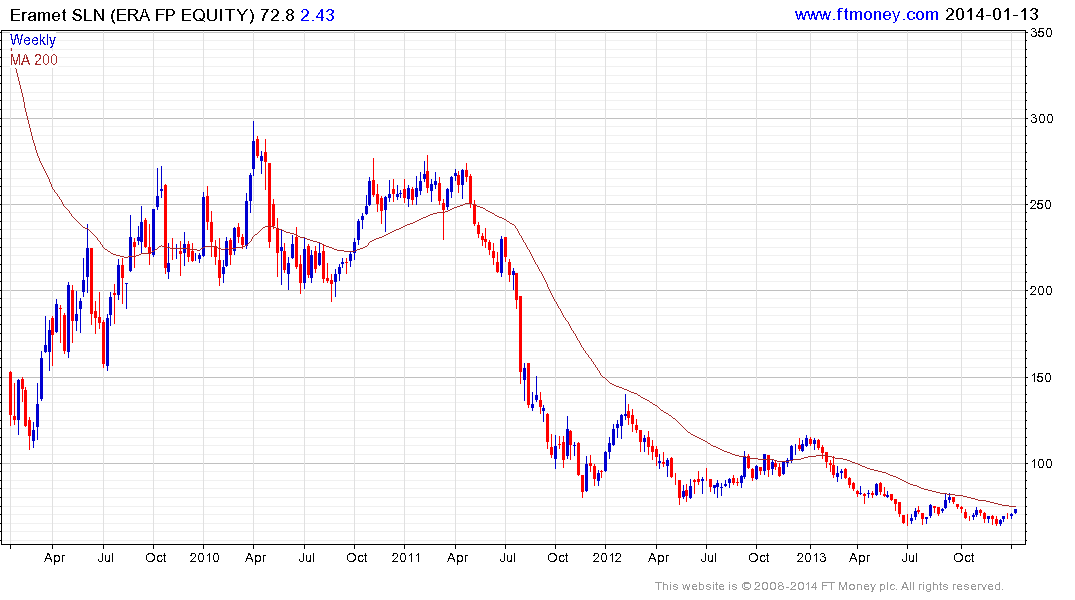1075x600 pixels.
Task: Click the 100 value on price axis
Action: 1041,464
